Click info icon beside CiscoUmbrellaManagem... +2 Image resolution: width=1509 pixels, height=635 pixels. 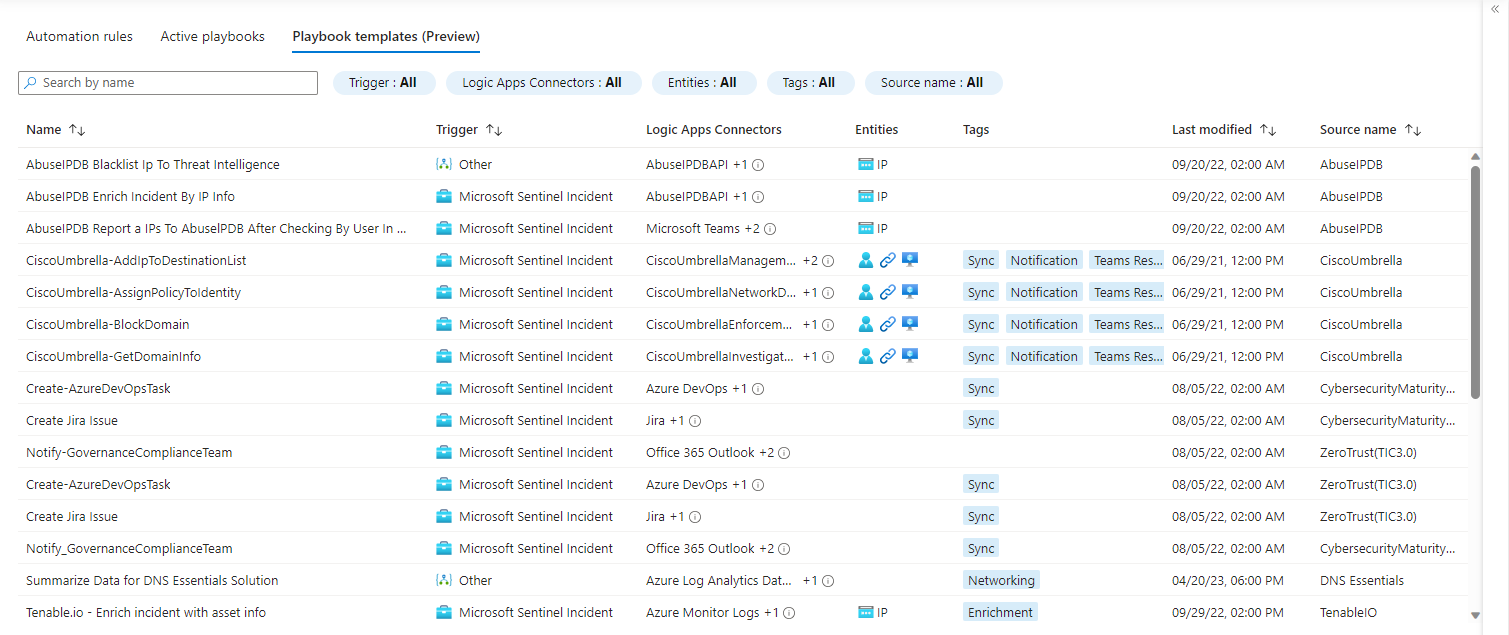pyautogui.click(x=828, y=261)
